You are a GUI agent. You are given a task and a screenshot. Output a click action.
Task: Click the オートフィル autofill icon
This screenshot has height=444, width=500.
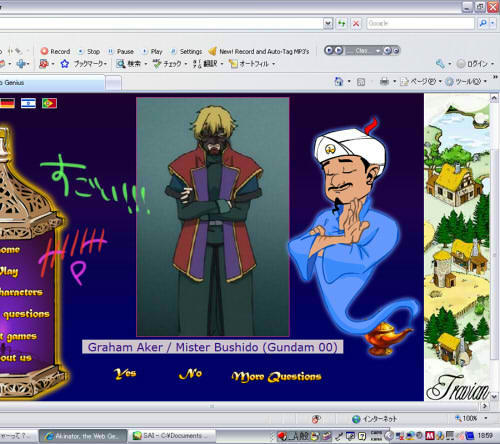click(233, 63)
